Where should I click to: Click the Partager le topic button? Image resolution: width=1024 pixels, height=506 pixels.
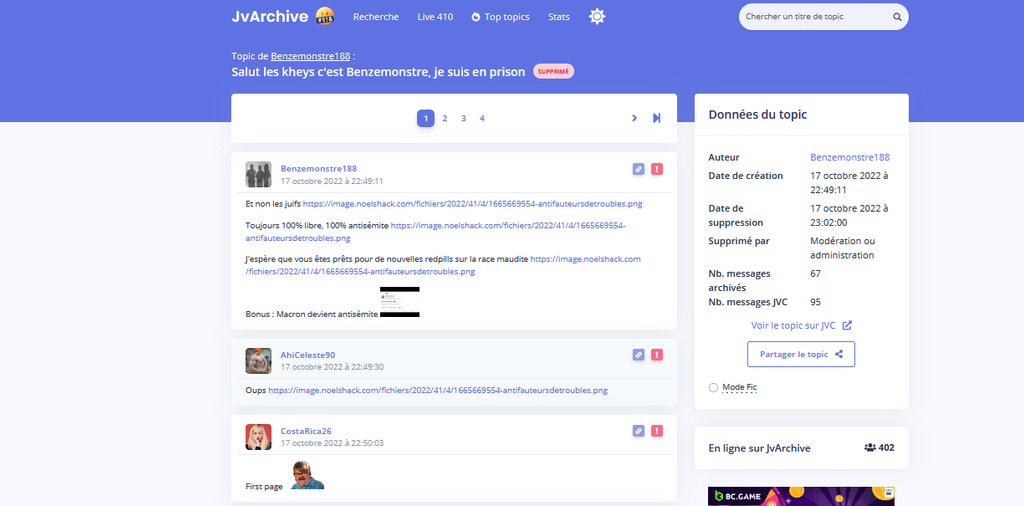800,354
